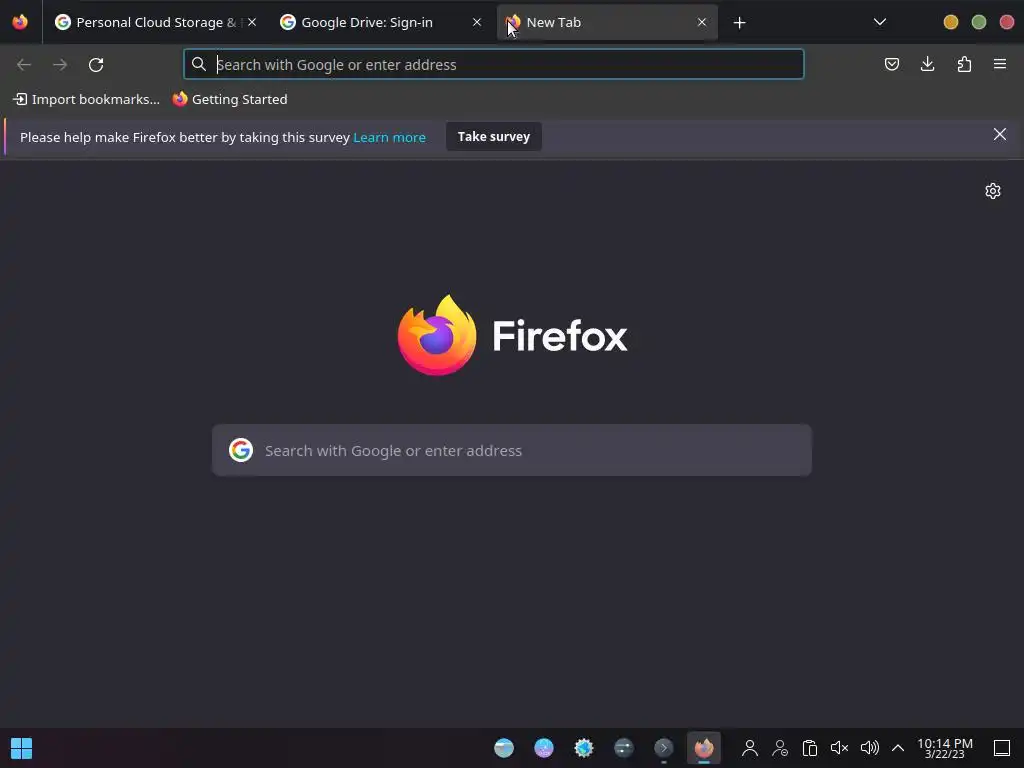Go back one page
This screenshot has height=768, width=1024.
point(24,65)
